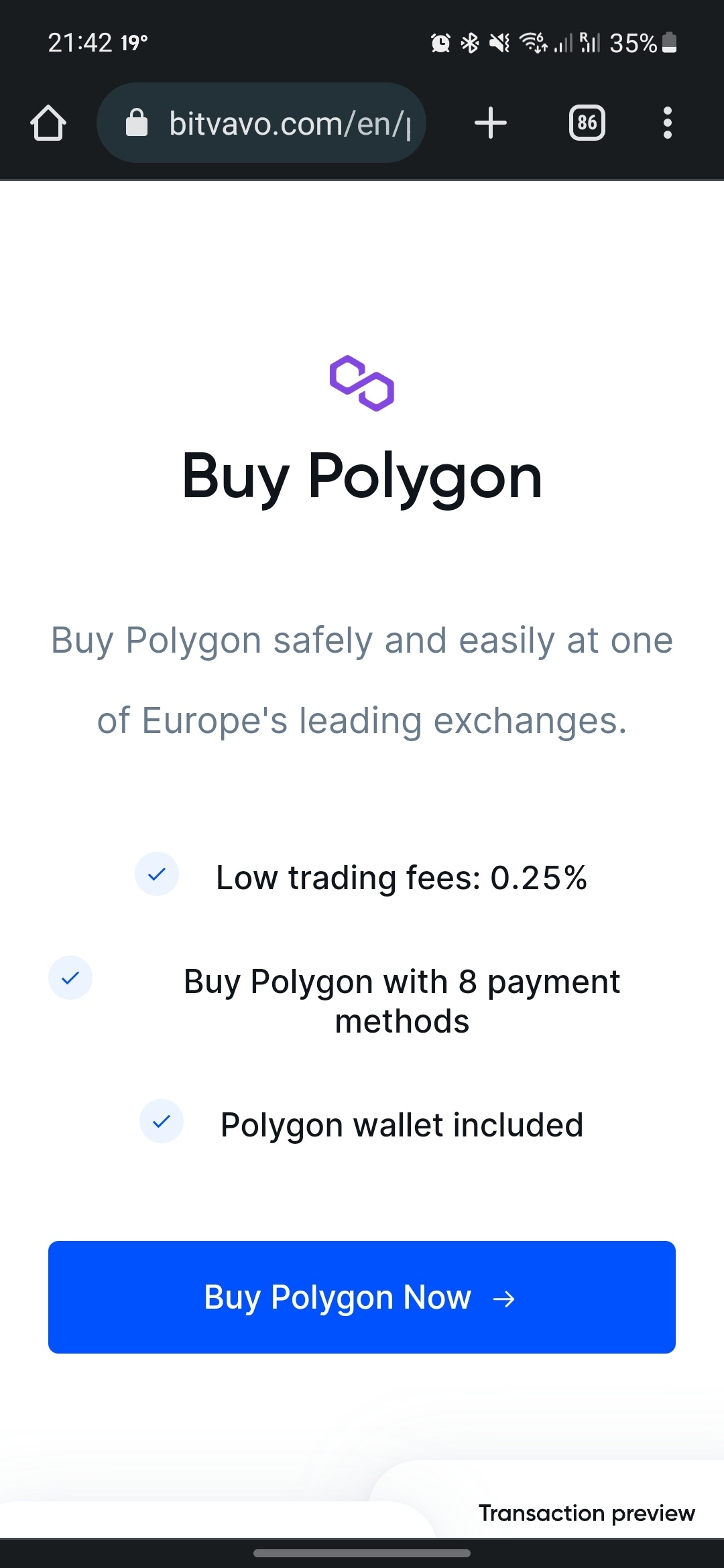The image size is (724, 1568).
Task: Focus the bitvavo.com address bar
Action: 288,123
